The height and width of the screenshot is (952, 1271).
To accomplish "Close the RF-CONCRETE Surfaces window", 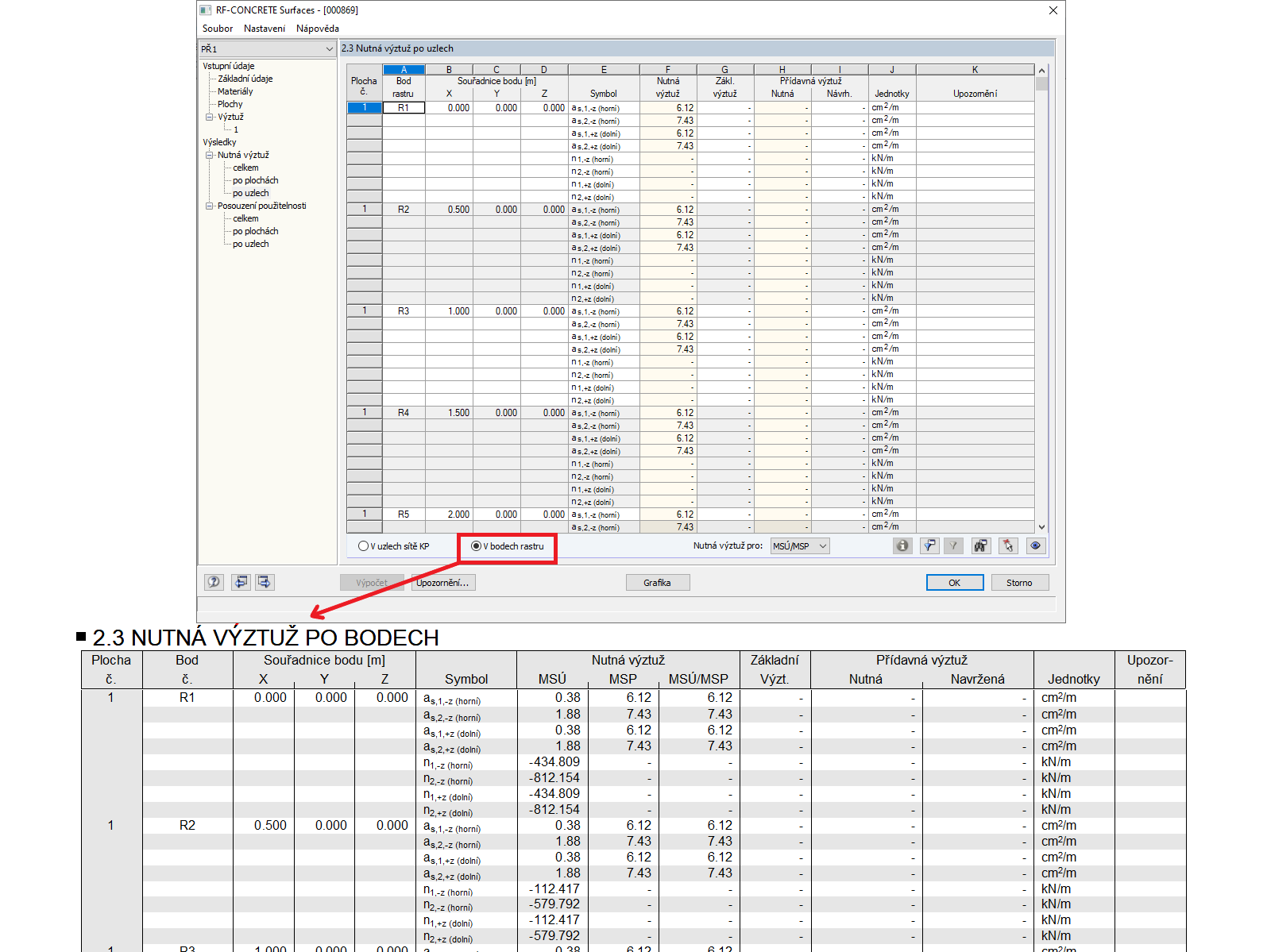I will click(x=1053, y=10).
